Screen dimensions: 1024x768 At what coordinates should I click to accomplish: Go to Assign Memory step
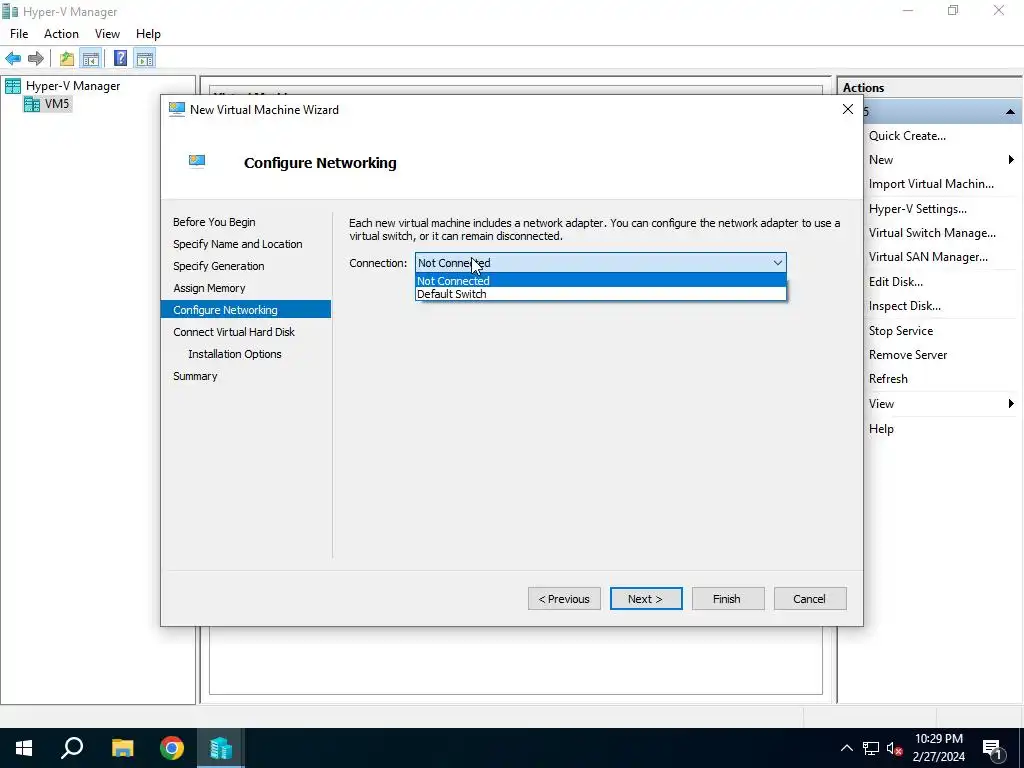209,288
